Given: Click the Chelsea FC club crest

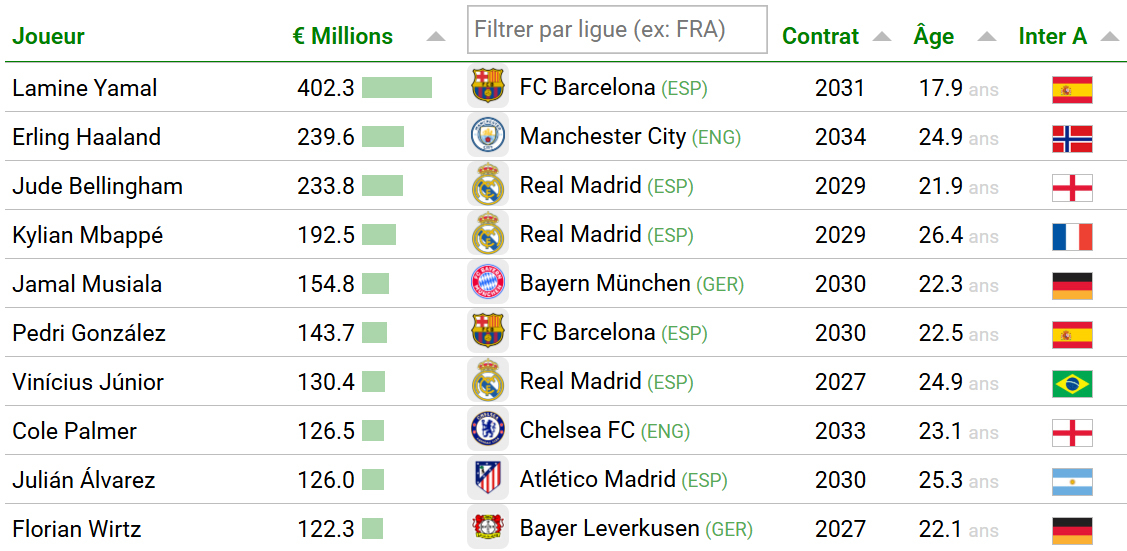Looking at the screenshot, I should click(x=488, y=430).
